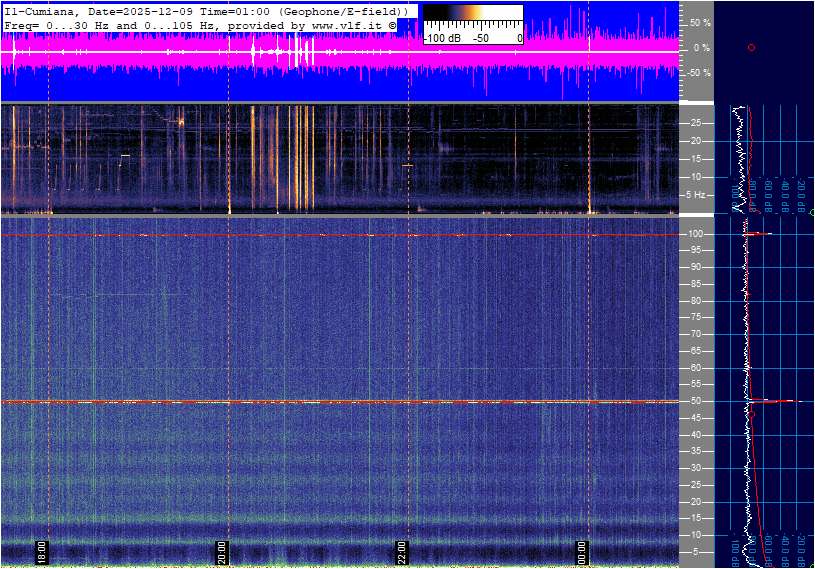The height and width of the screenshot is (569, 815).
Task: Click the 25 tick on upper frequency axis
Action: click(x=697, y=123)
